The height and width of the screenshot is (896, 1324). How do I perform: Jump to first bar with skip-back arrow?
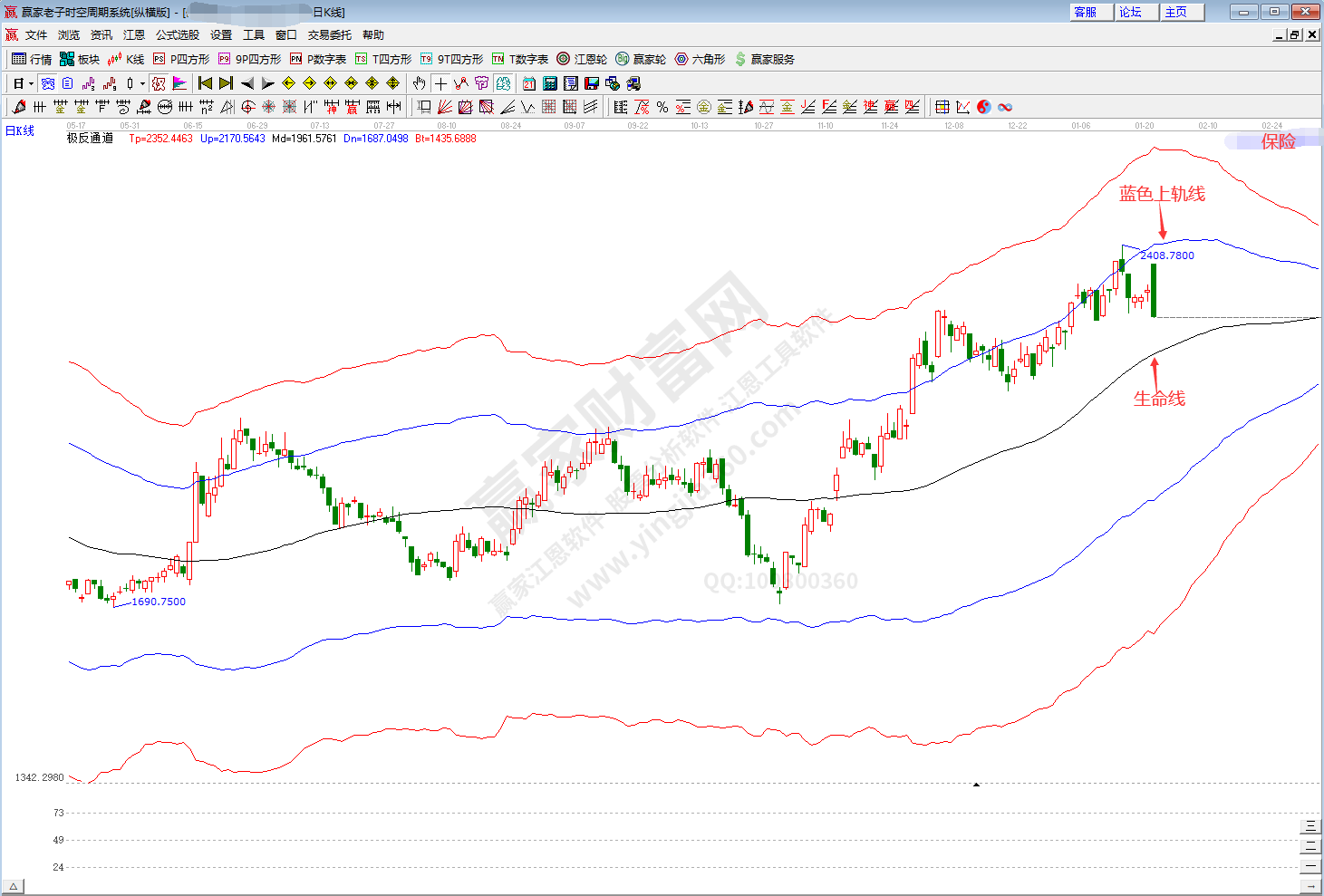[206, 83]
